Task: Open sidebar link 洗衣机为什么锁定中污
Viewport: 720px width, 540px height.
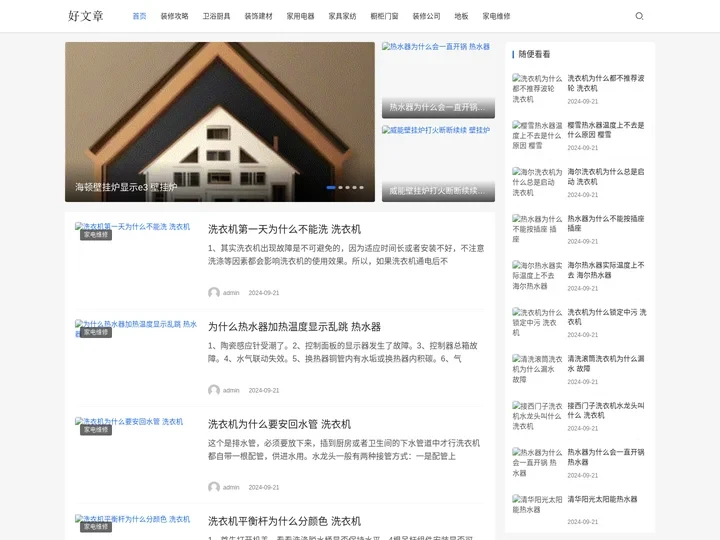Action: pos(607,317)
